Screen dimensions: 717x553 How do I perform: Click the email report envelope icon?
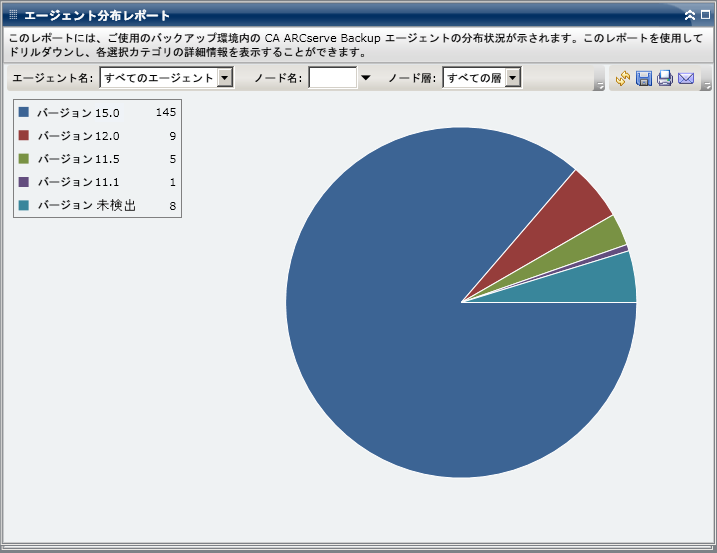(x=686, y=78)
